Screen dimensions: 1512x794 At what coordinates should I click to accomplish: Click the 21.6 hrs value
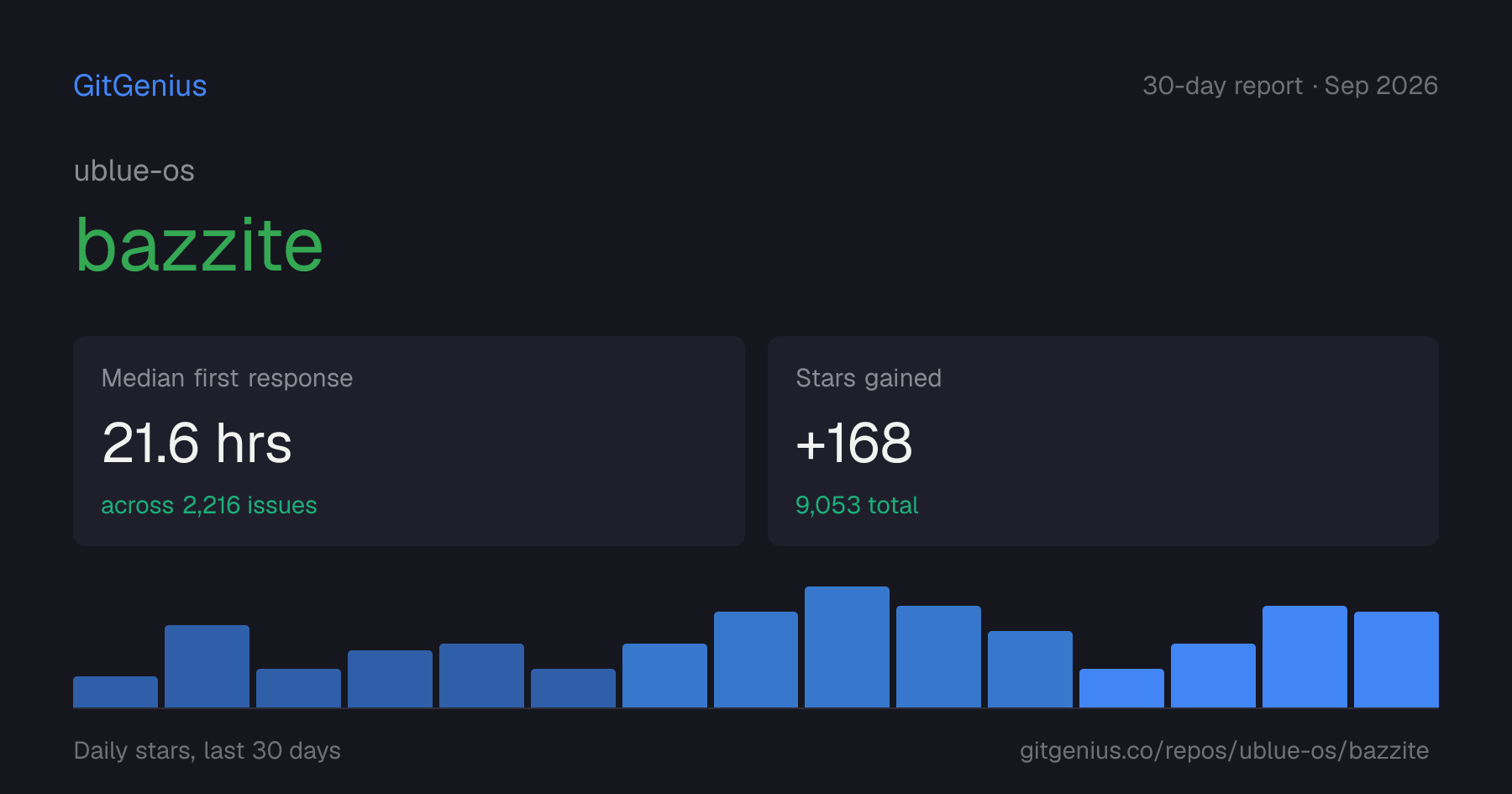[197, 443]
